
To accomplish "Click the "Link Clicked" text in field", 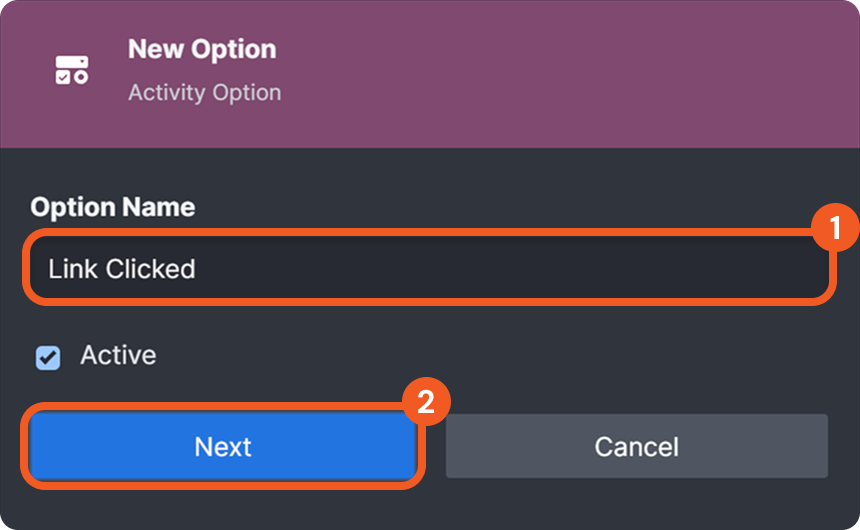I will pyautogui.click(x=122, y=268).
